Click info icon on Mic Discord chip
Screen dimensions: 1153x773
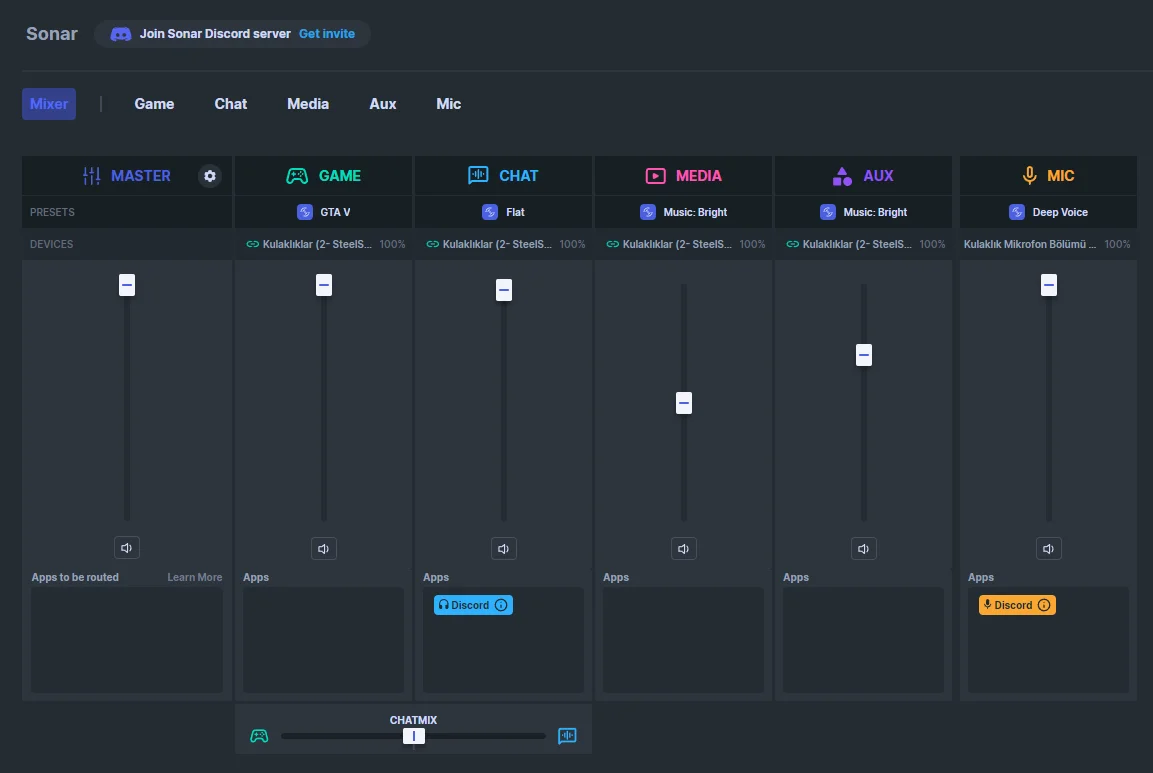tap(1043, 605)
